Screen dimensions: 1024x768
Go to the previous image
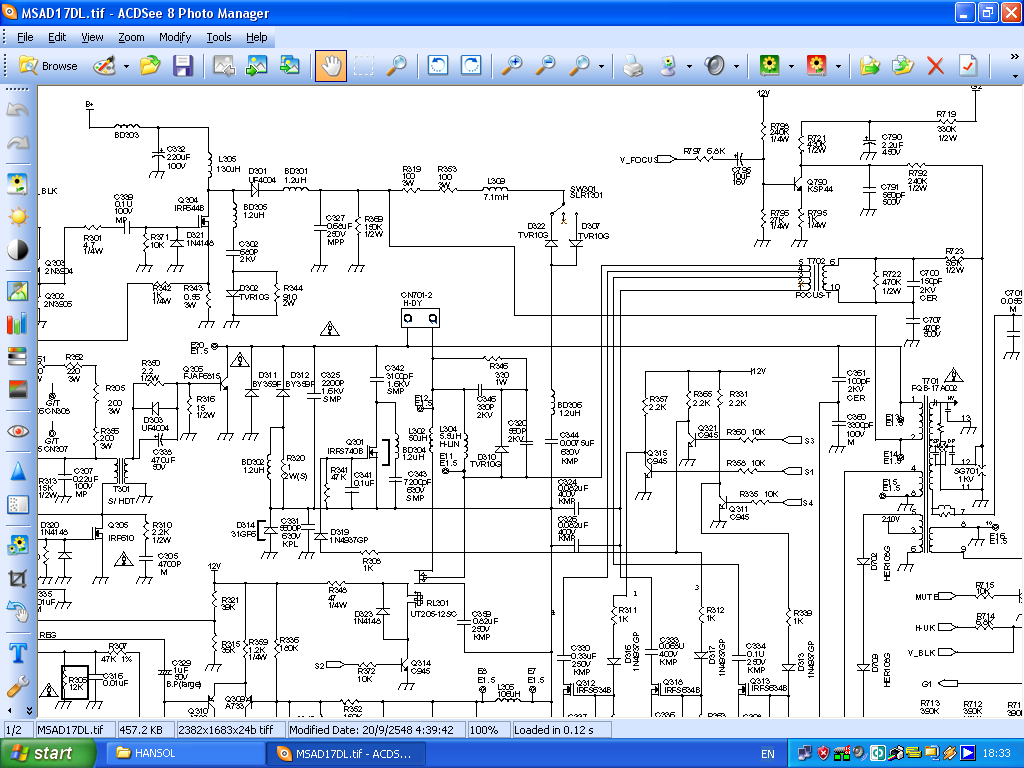[223, 66]
